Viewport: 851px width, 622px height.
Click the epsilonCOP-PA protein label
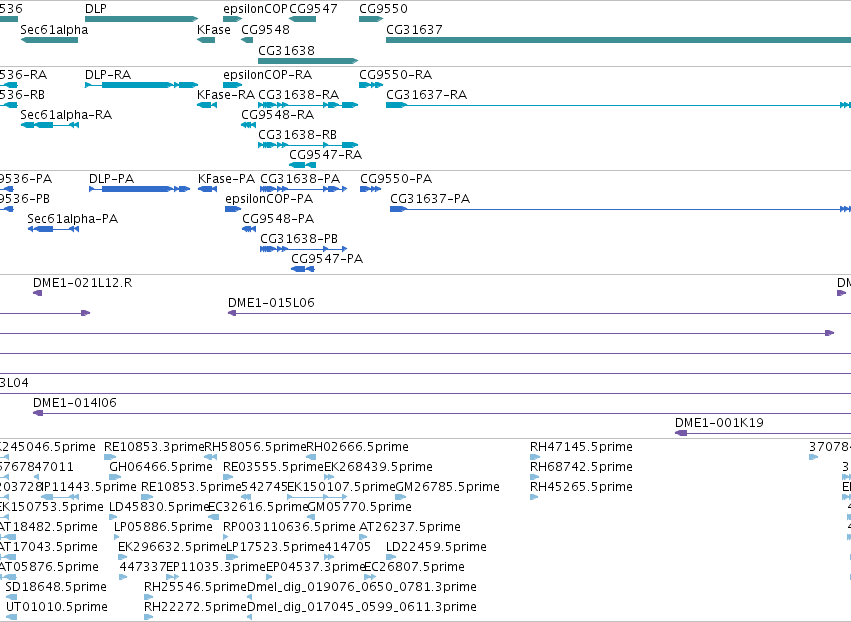[x=269, y=199]
